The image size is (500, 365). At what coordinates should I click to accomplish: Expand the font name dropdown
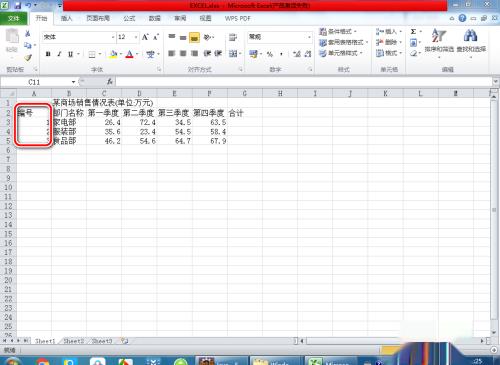[x=113, y=37]
